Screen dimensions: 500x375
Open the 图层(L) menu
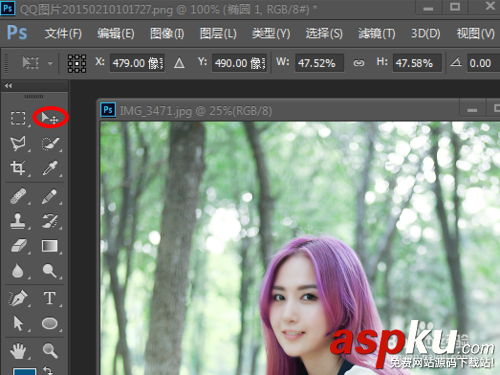218,34
